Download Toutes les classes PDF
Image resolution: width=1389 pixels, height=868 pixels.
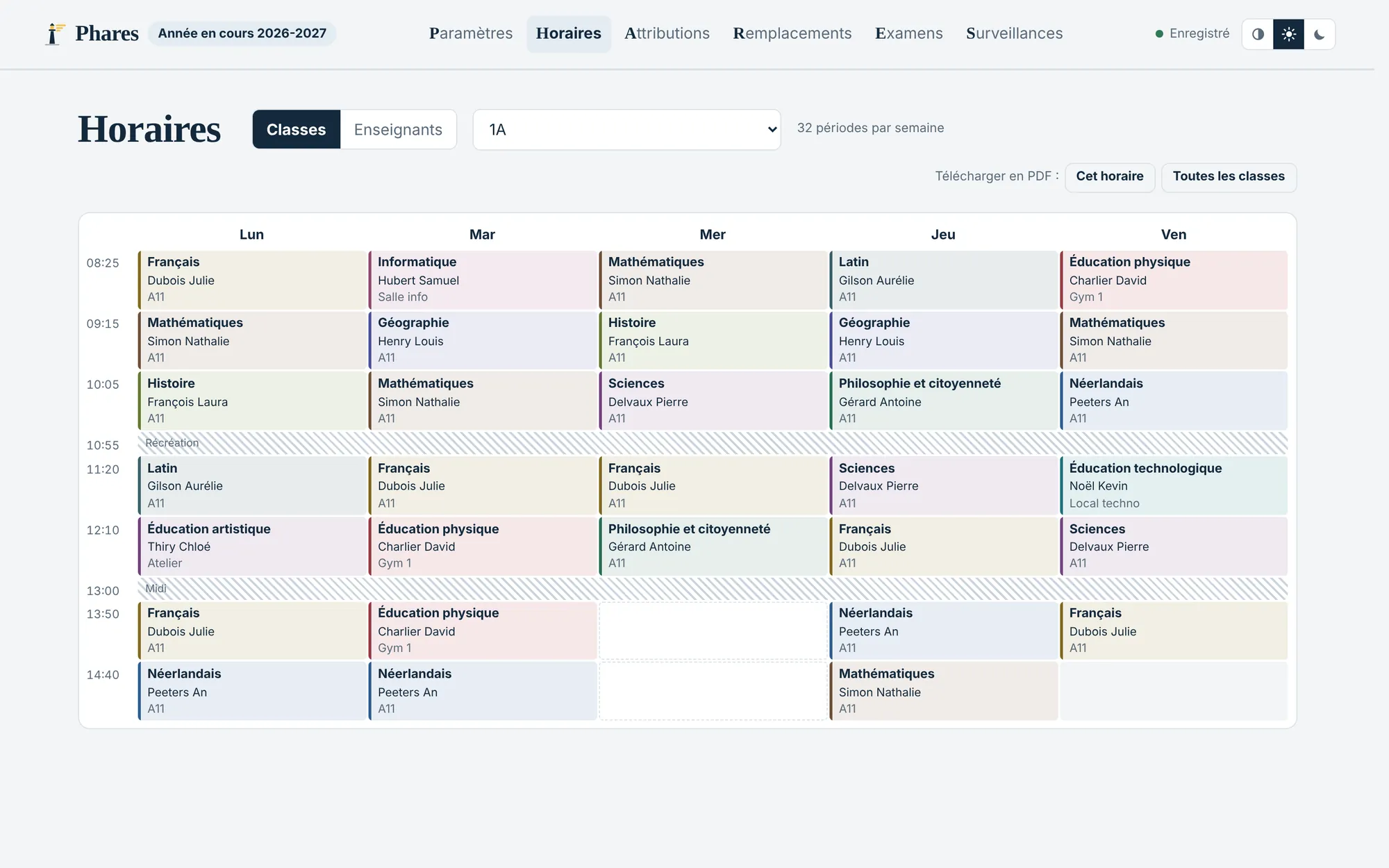(x=1229, y=176)
